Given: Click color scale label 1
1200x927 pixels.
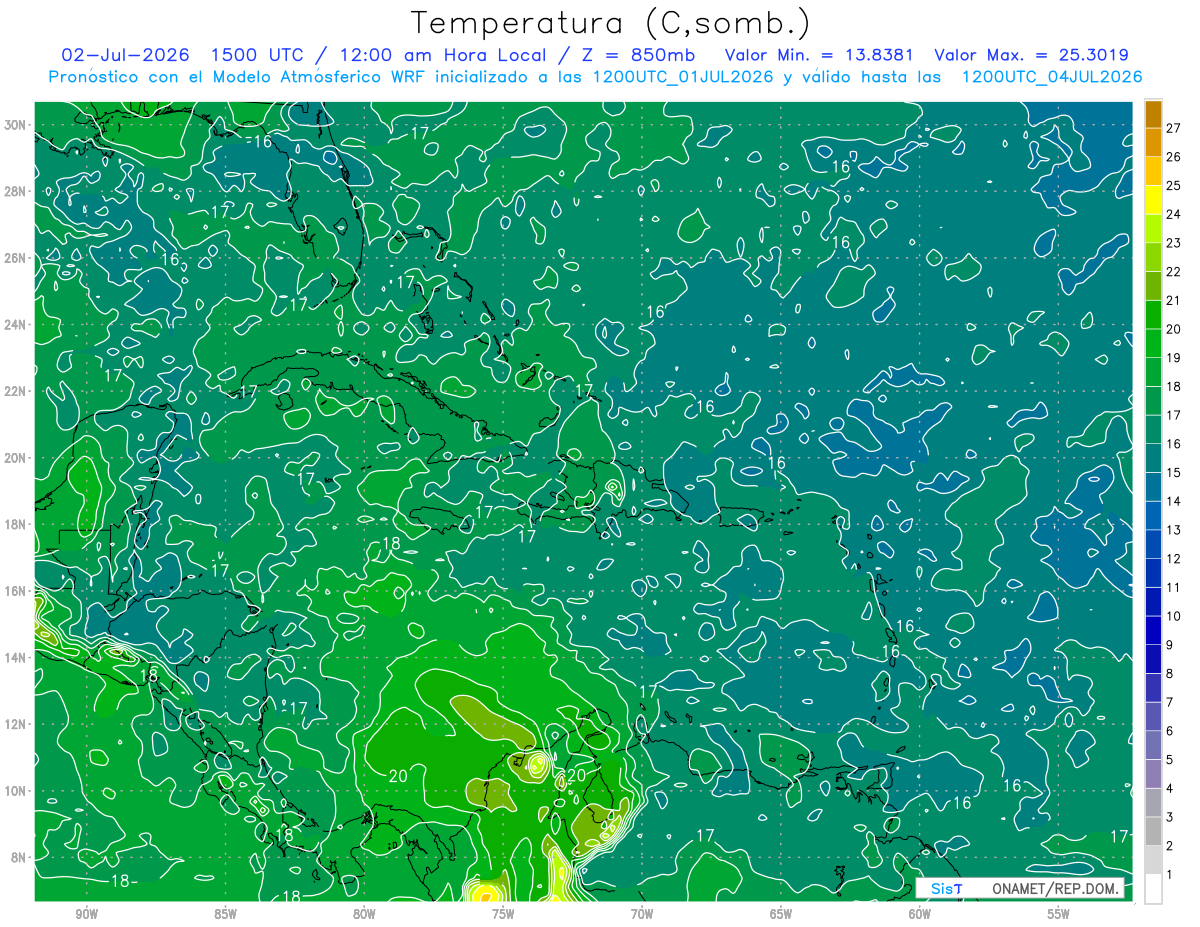Looking at the screenshot, I should point(1170,875).
